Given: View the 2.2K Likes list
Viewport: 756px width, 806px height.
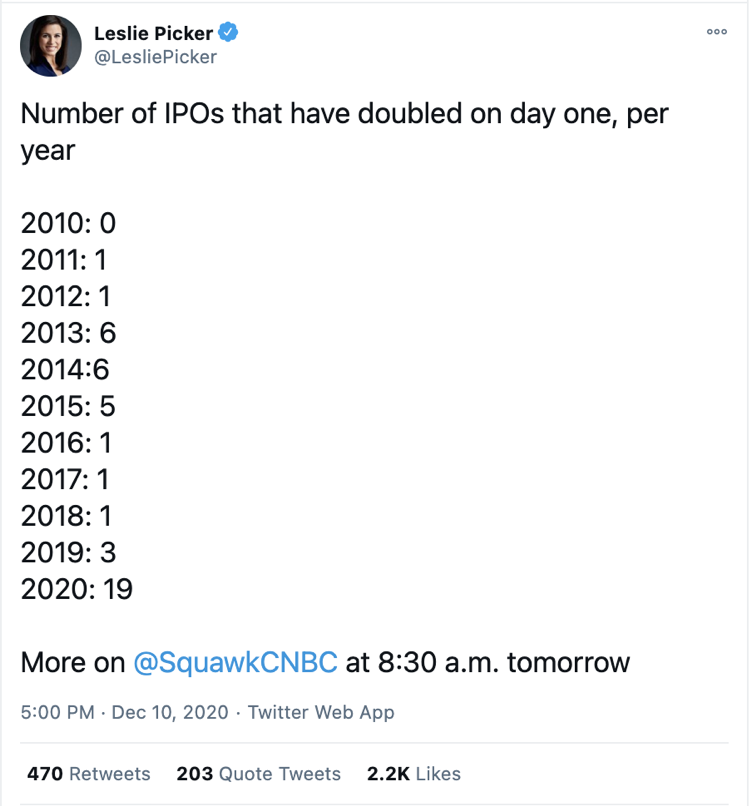Looking at the screenshot, I should click(x=414, y=773).
